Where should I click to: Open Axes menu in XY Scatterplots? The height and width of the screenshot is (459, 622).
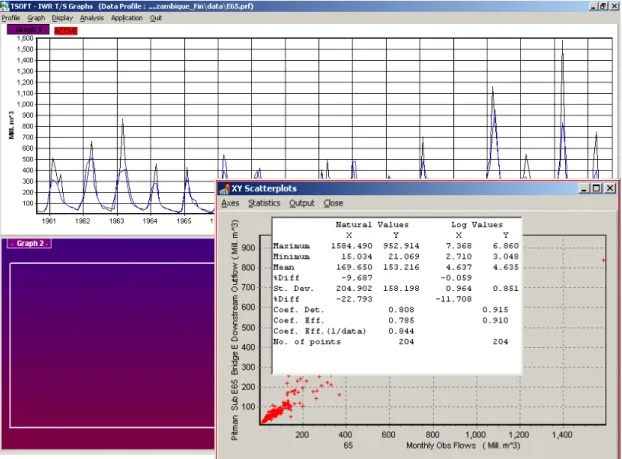click(x=230, y=203)
